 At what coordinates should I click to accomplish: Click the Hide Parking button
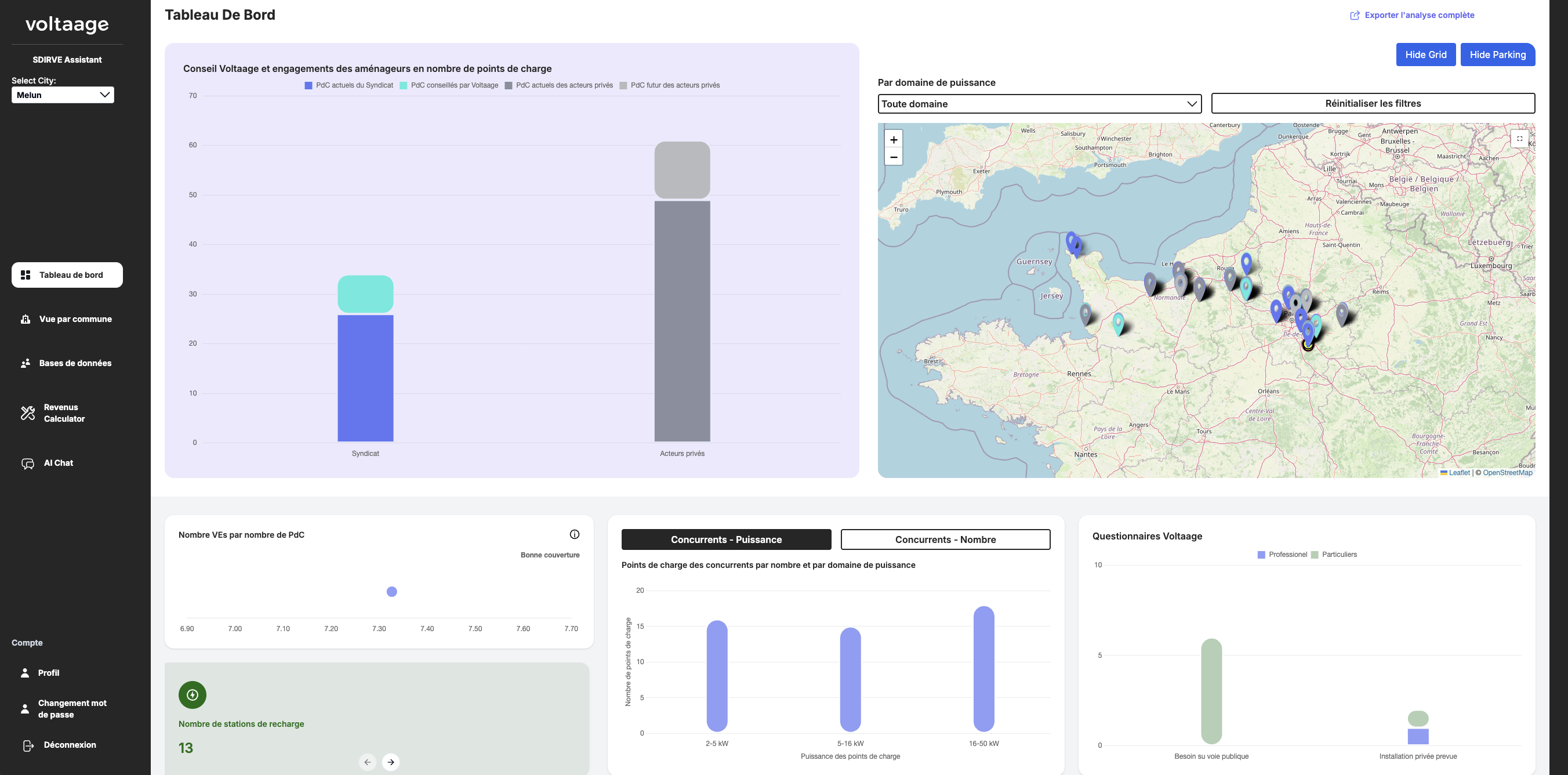tap(1498, 54)
